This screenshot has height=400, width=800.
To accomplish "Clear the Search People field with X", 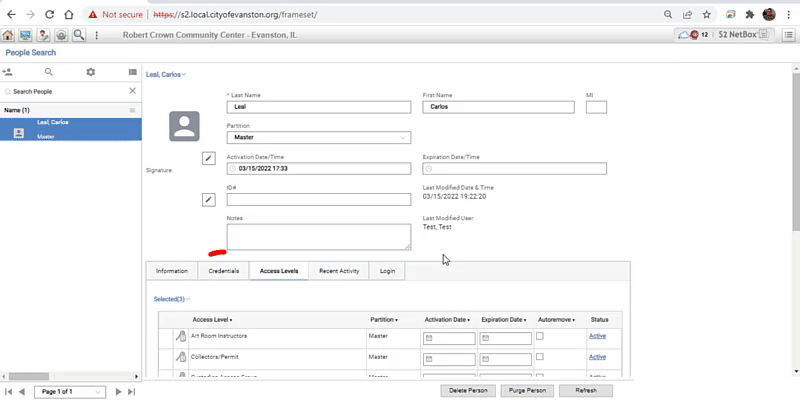I will point(132,91).
